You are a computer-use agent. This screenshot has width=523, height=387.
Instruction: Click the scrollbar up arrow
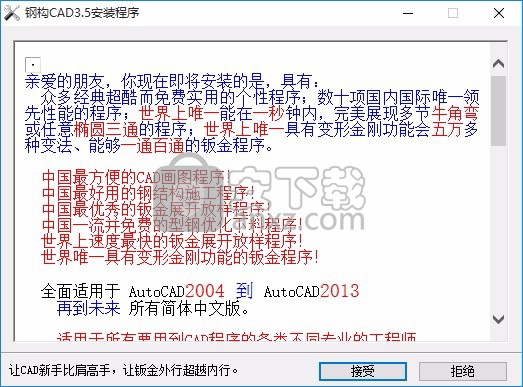(x=498, y=63)
